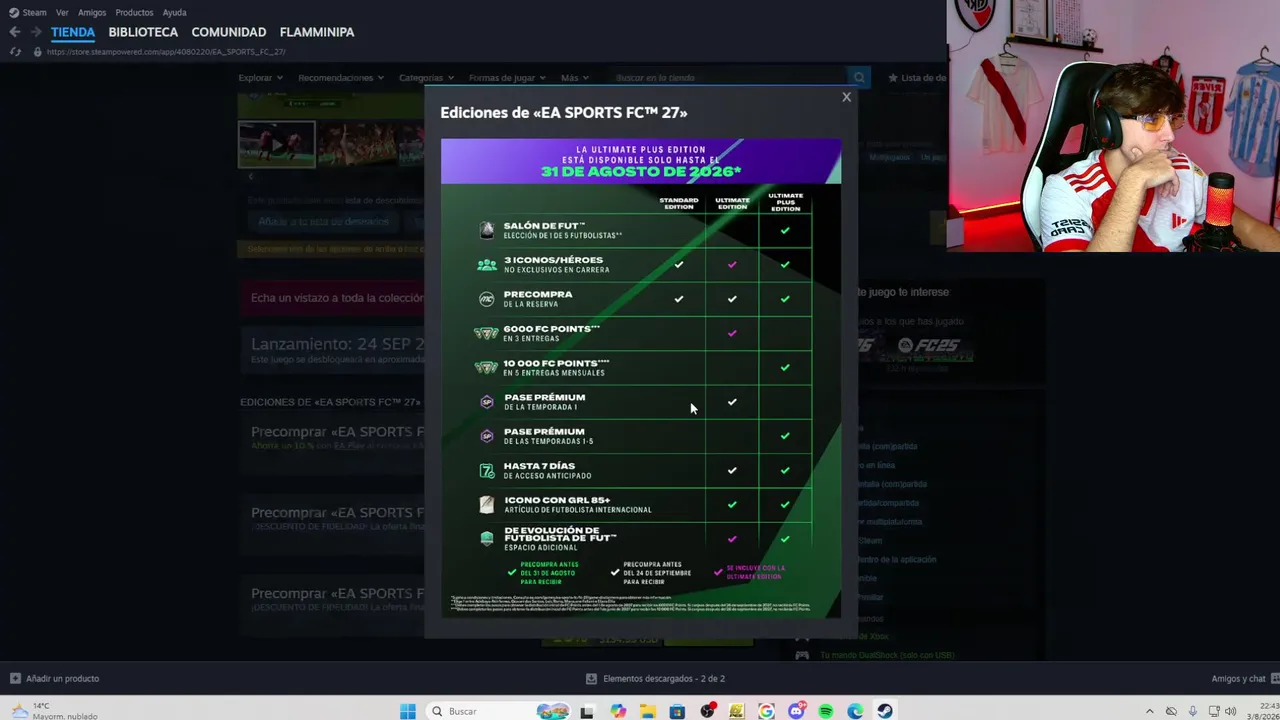Go back using the Steam back arrow
This screenshot has height=720, width=1280.
tap(14, 32)
